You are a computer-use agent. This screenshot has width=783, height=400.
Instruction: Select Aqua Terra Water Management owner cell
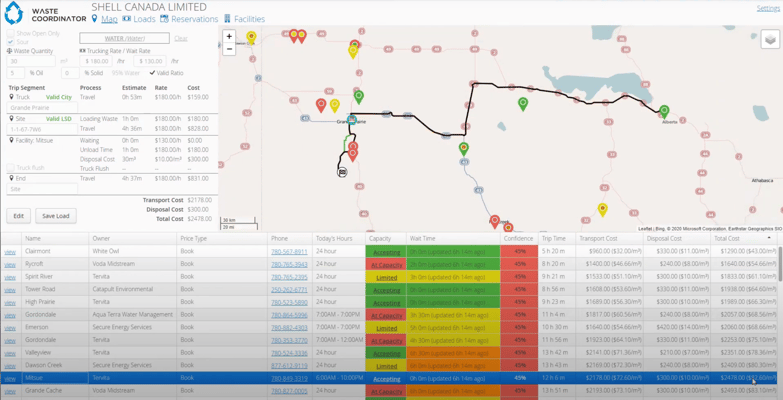click(x=133, y=315)
